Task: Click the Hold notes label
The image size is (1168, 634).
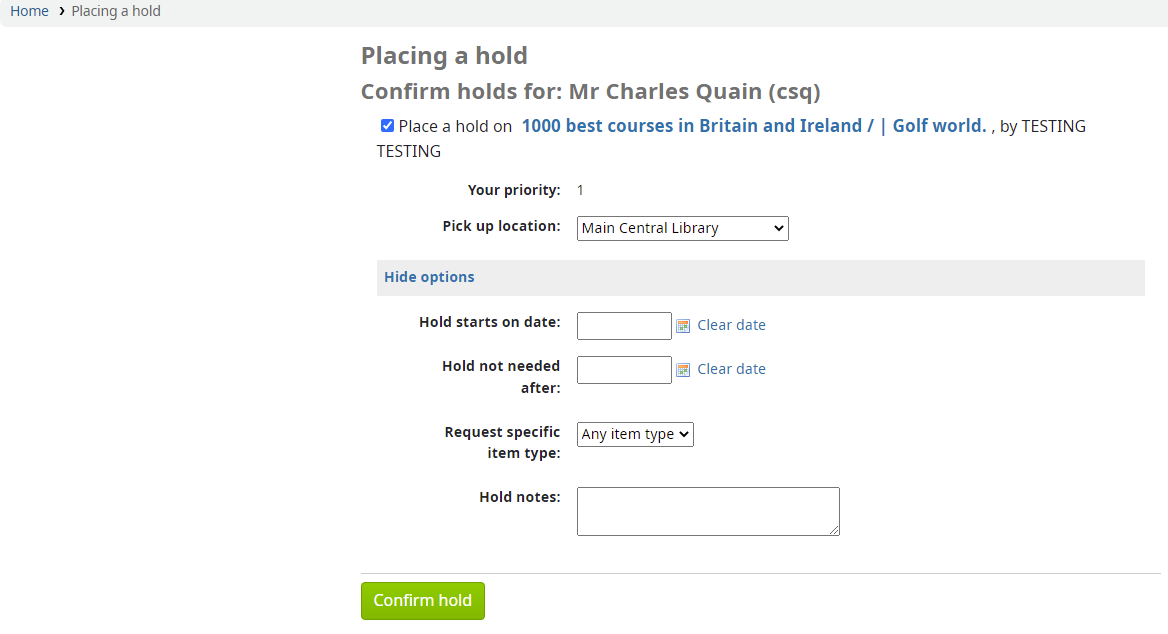Action: 520,497
